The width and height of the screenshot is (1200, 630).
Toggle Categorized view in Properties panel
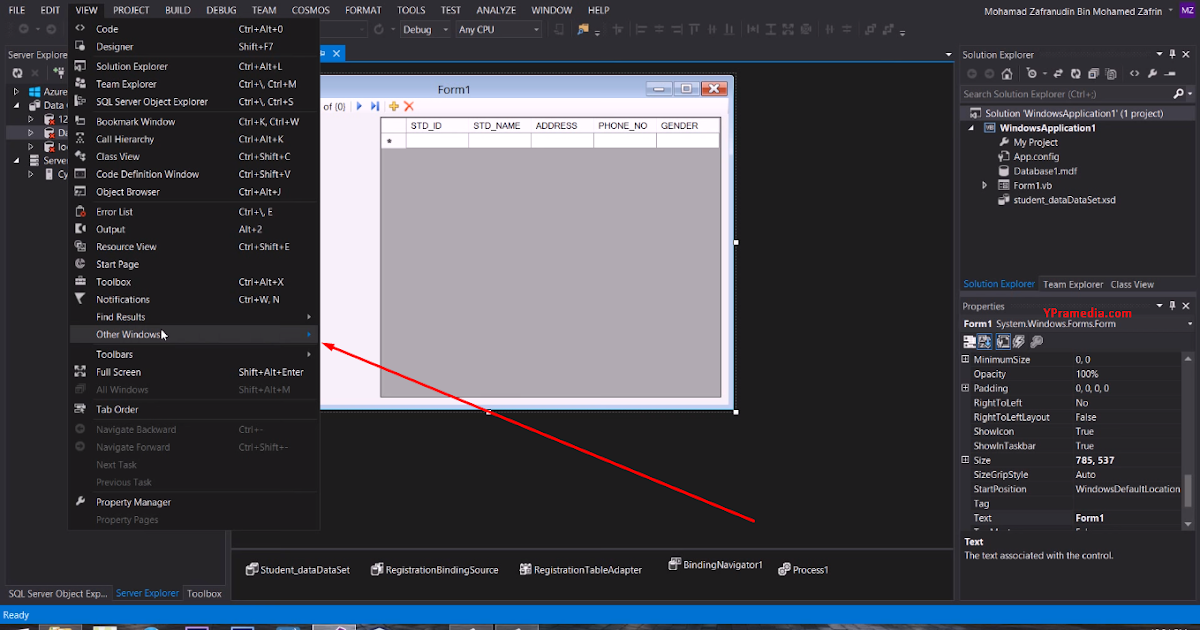click(x=969, y=340)
